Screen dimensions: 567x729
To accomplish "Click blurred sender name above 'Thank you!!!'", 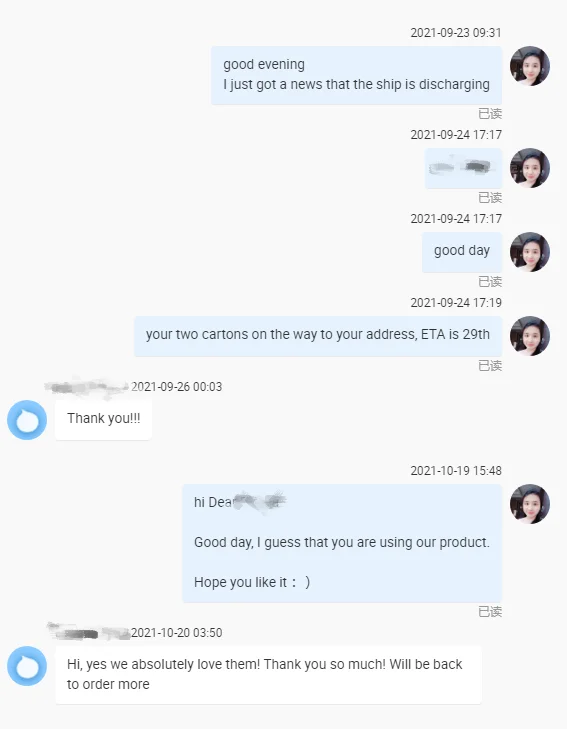I will coord(87,387).
